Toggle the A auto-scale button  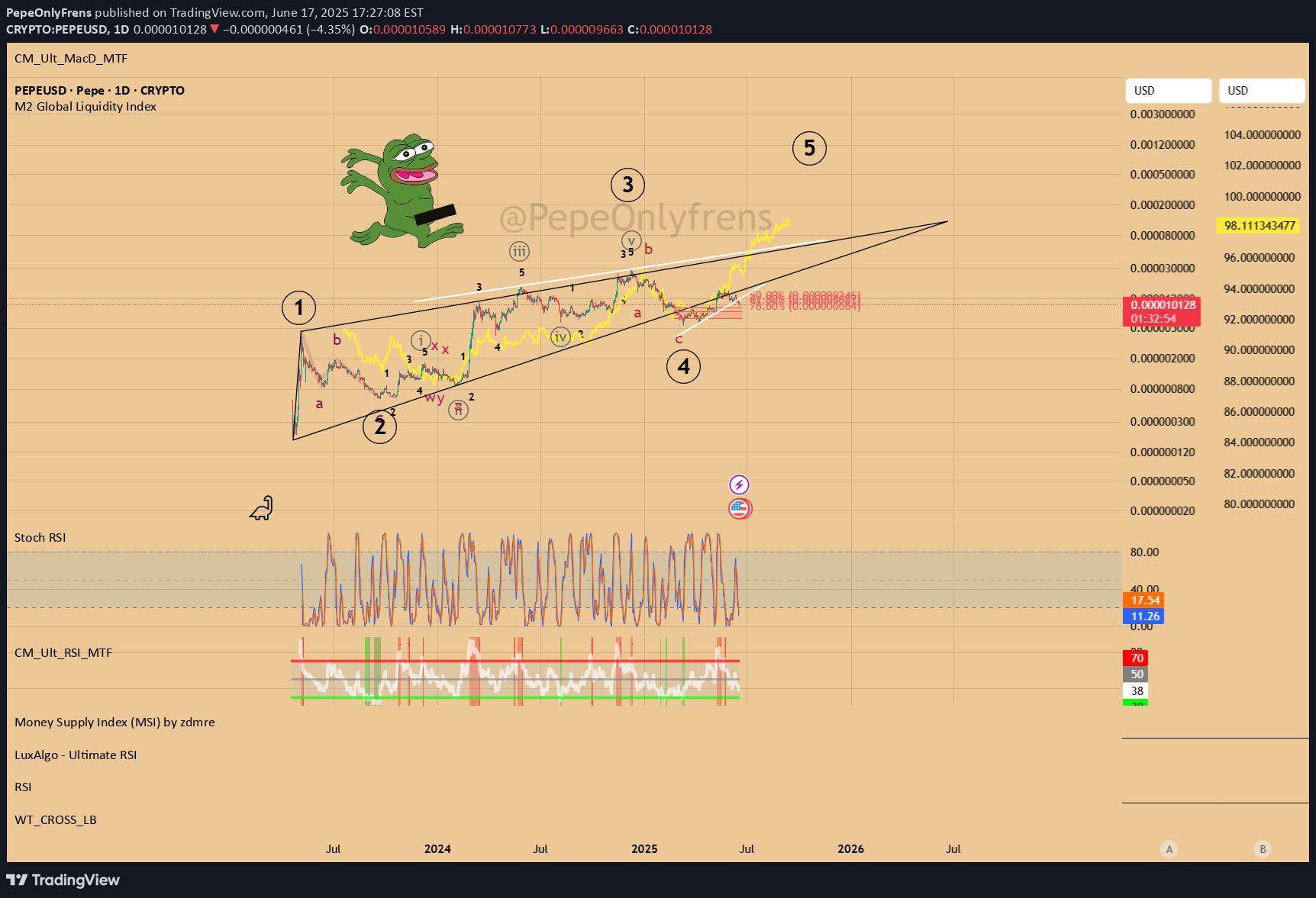(1169, 849)
